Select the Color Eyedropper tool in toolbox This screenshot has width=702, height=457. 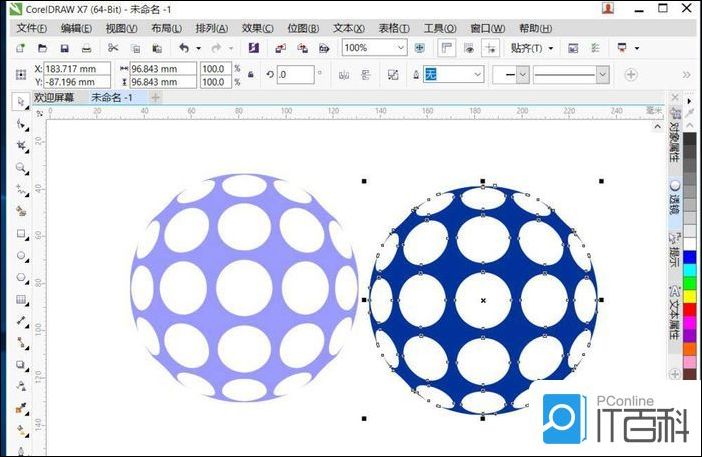pos(21,408)
